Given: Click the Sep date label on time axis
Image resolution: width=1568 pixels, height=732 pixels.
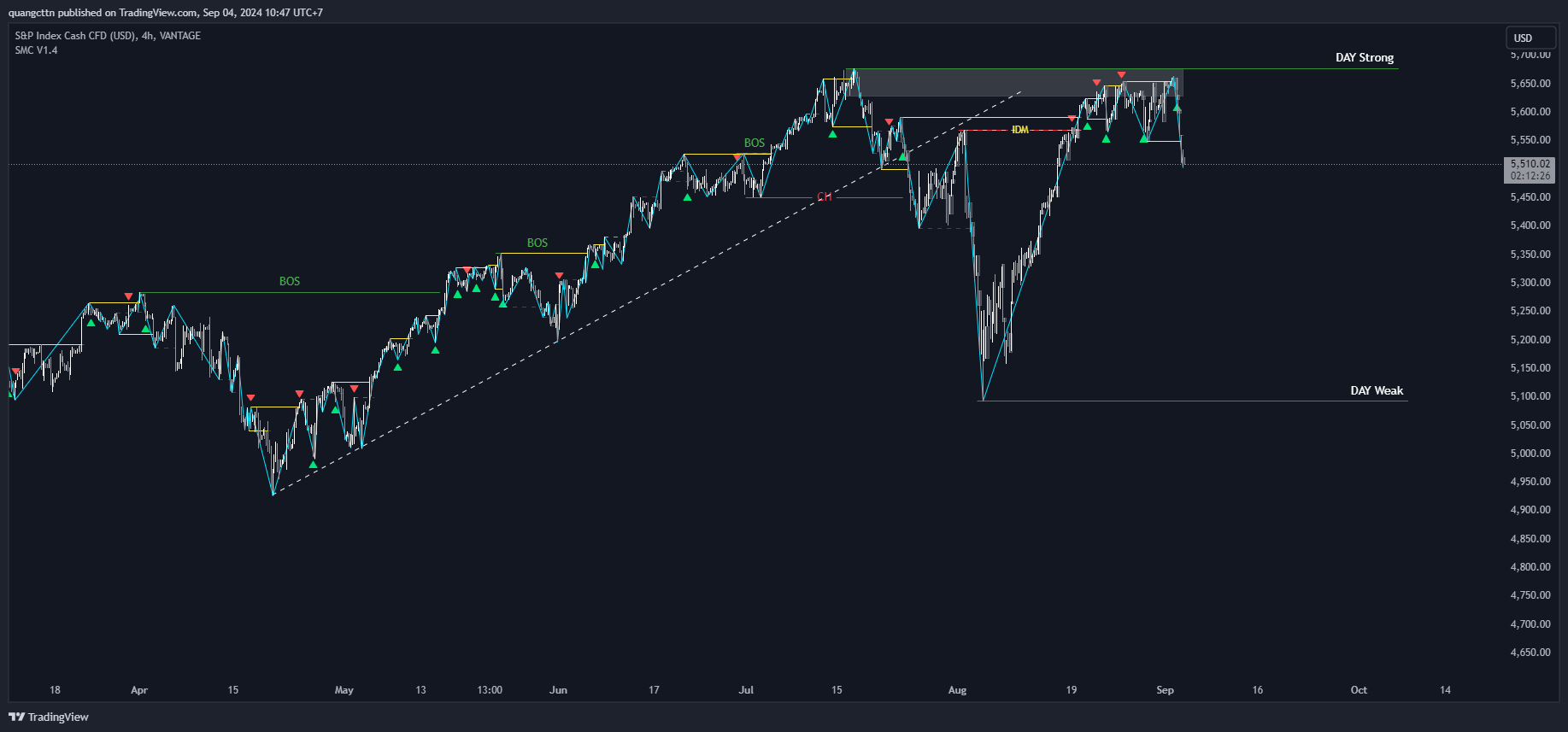Looking at the screenshot, I should 1165,690.
